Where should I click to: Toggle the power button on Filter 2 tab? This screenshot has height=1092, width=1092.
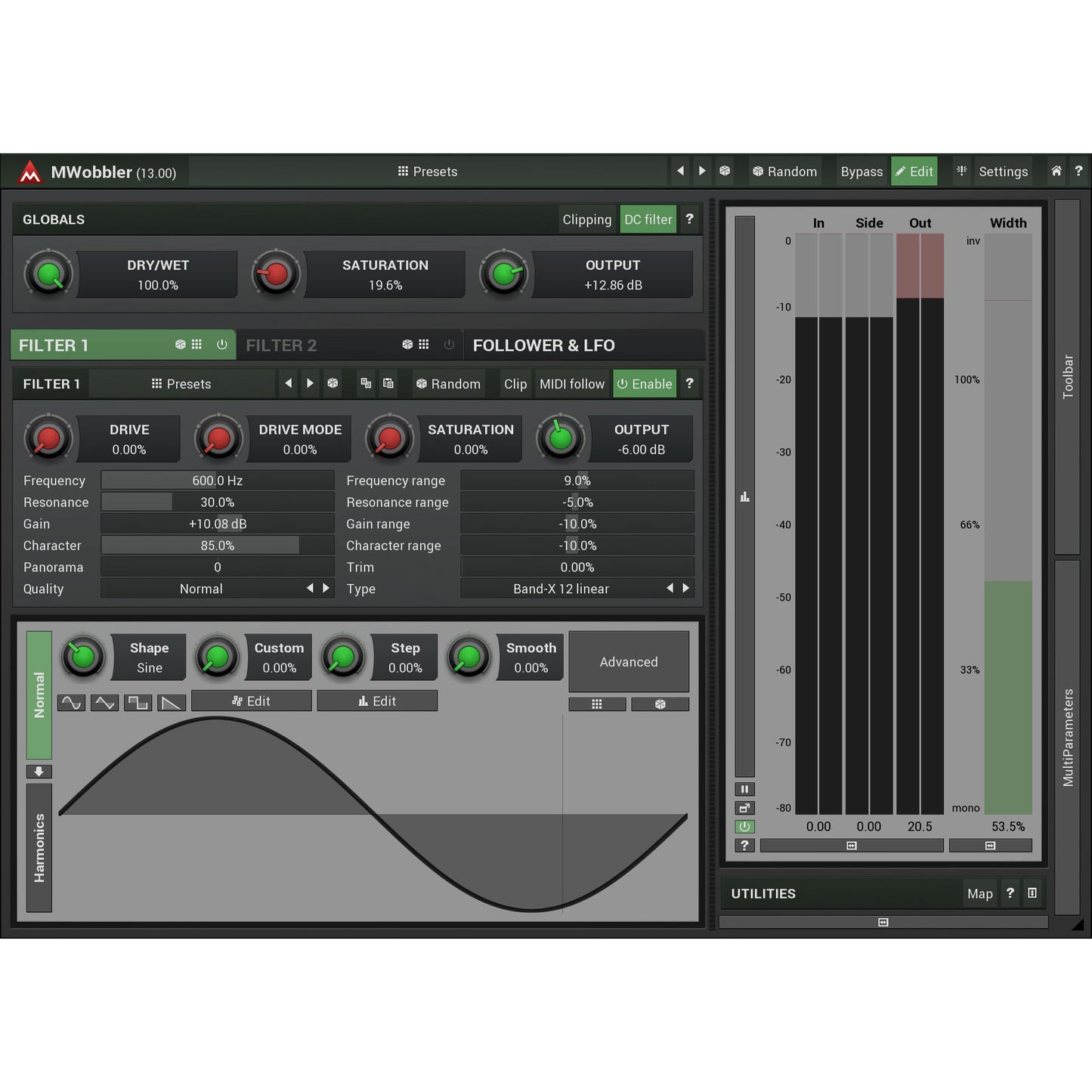(x=449, y=345)
